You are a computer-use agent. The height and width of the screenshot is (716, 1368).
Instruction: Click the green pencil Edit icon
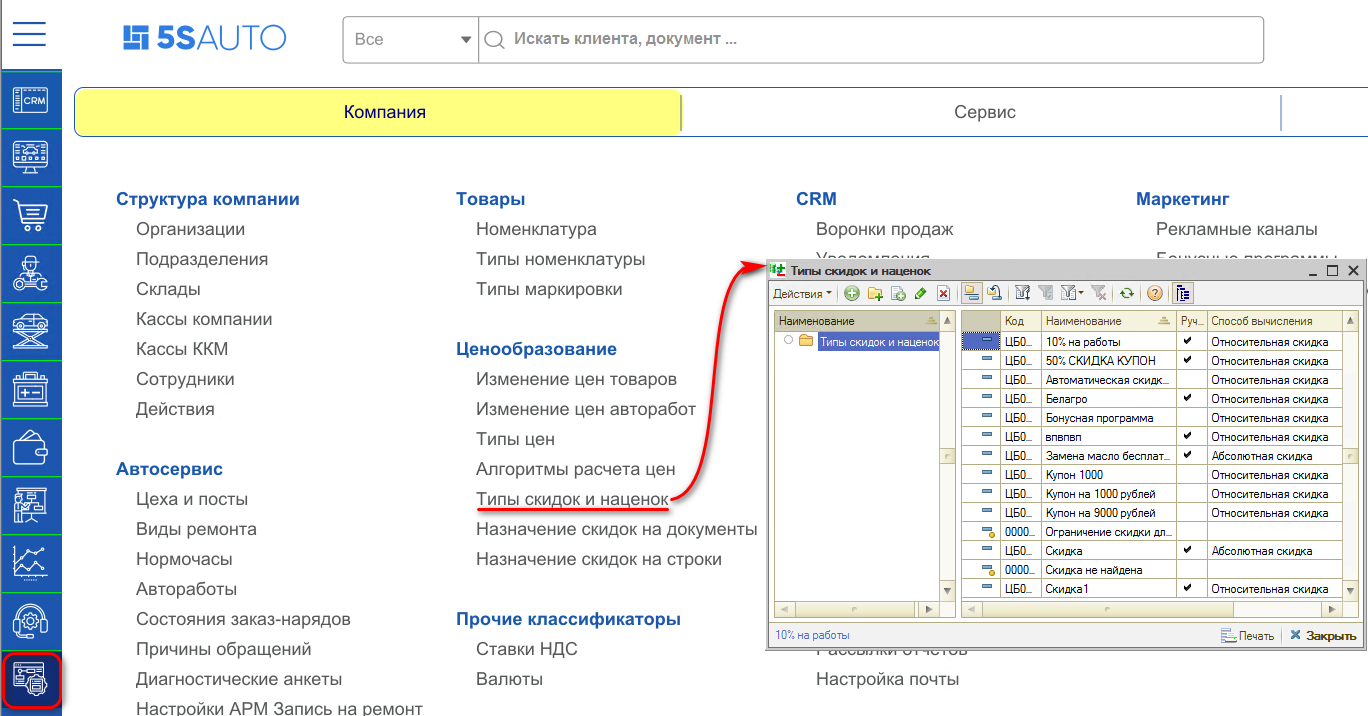click(x=920, y=293)
